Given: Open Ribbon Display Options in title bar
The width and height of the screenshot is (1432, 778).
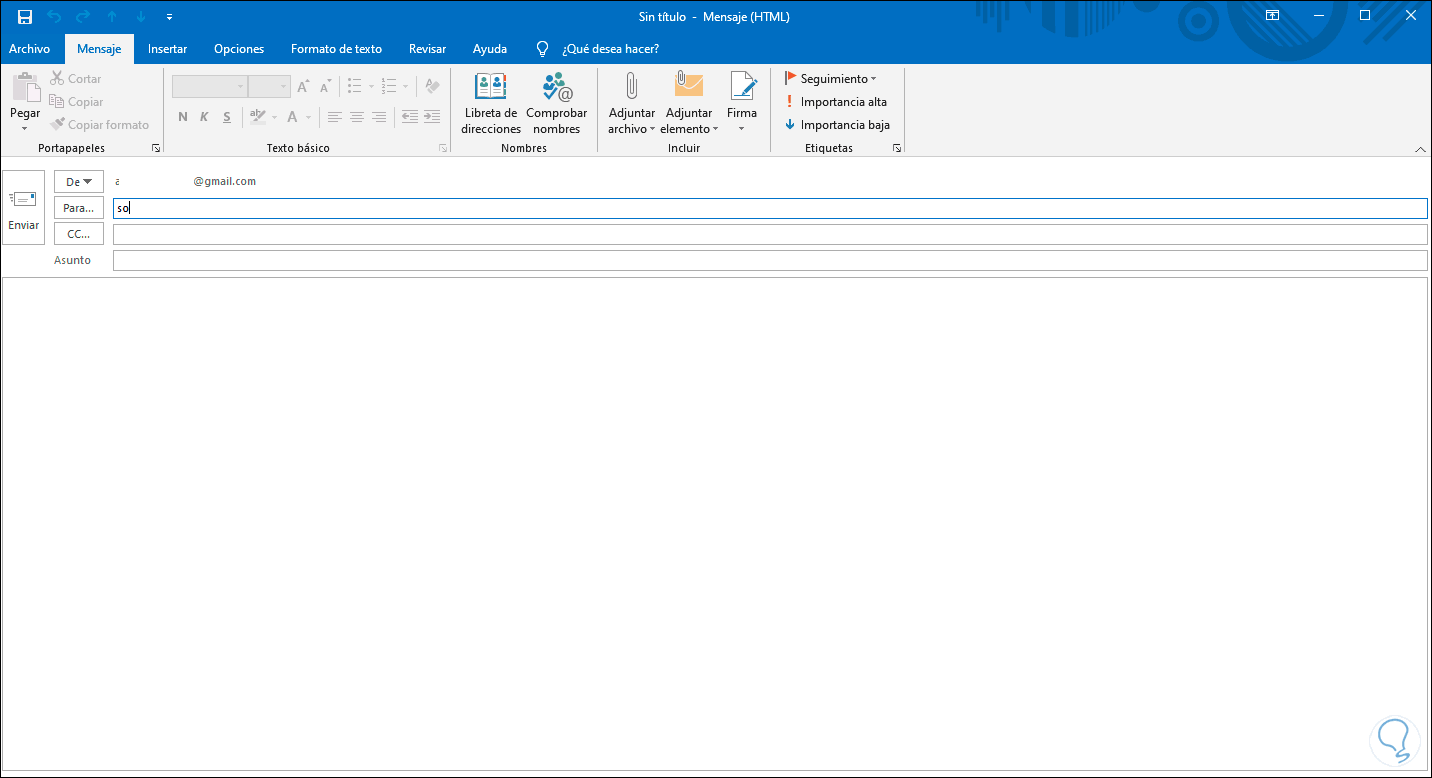Looking at the screenshot, I should [1272, 16].
